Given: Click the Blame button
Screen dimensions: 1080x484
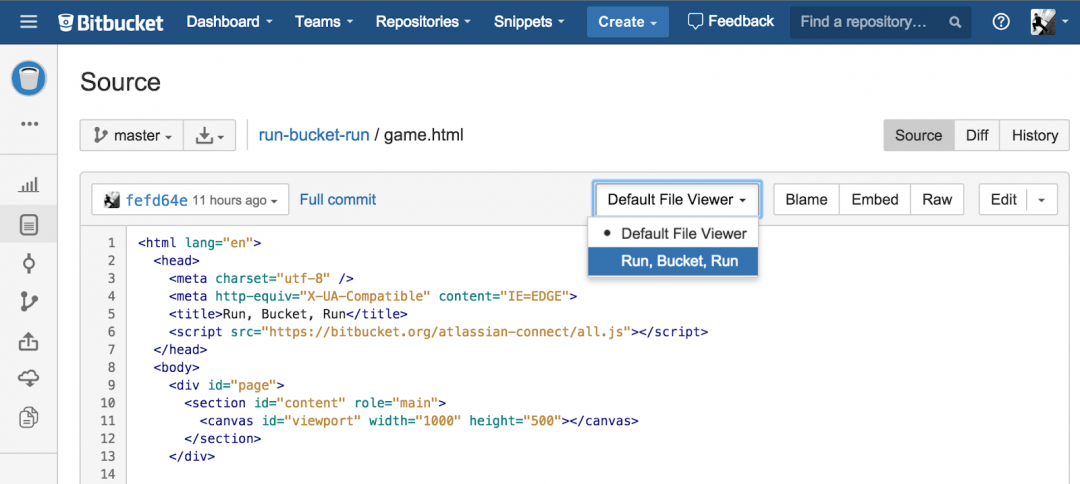Looking at the screenshot, I should coord(806,199).
